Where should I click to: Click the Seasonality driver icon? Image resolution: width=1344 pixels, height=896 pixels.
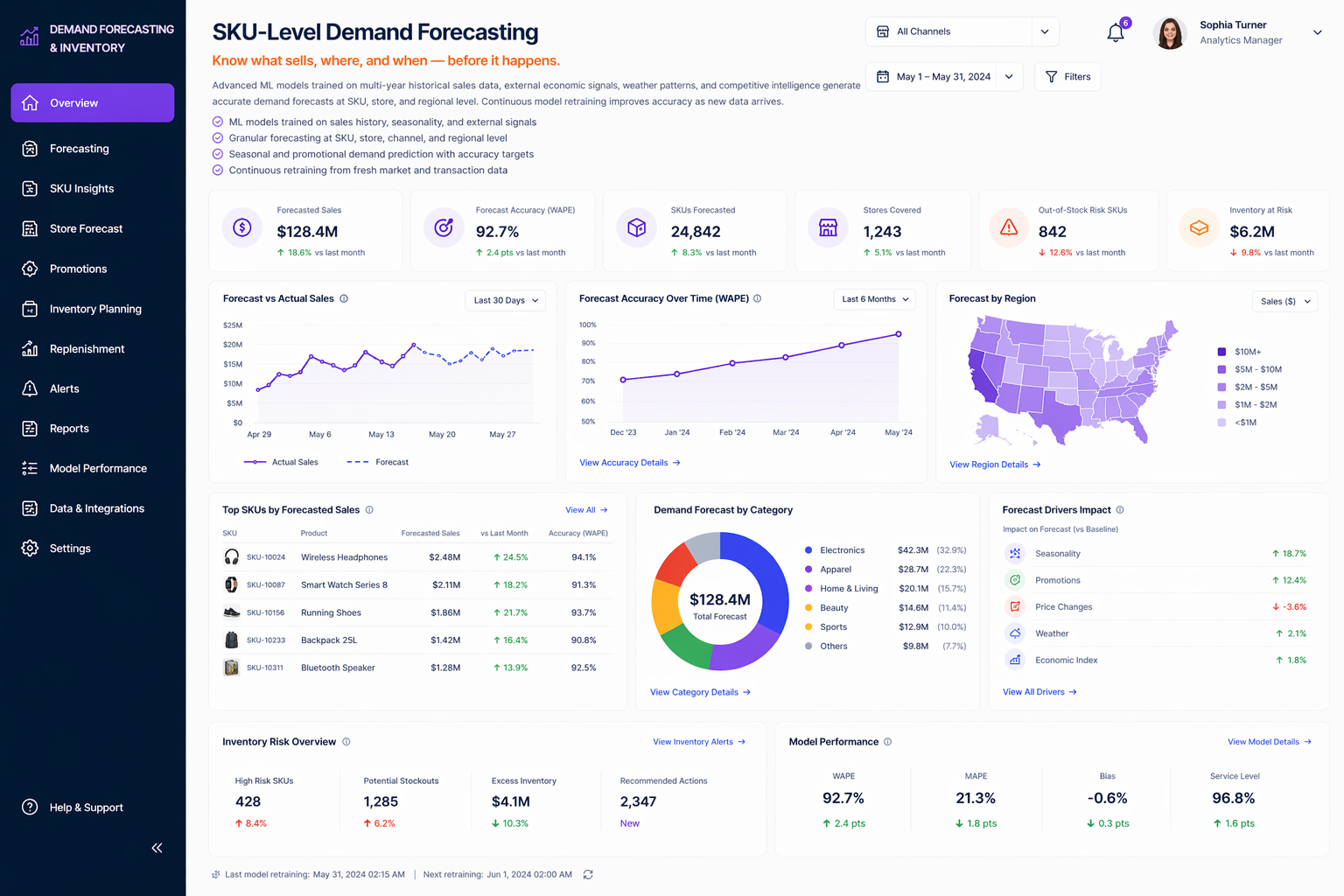coord(1015,553)
